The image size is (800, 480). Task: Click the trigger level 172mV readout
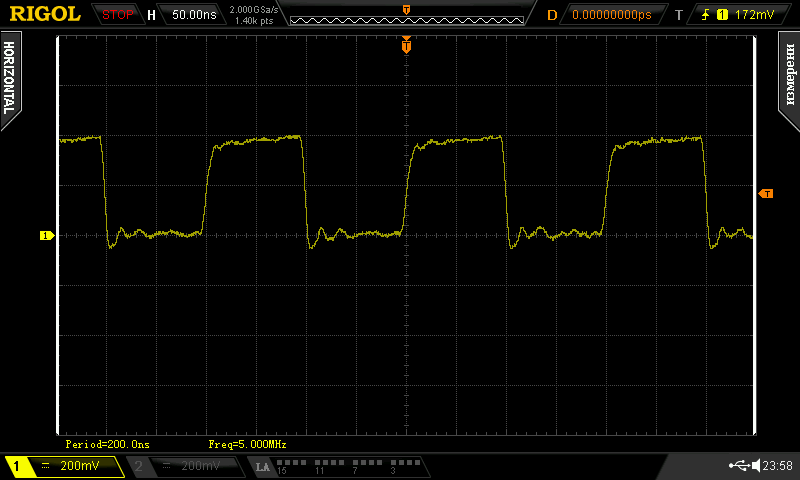[753, 15]
